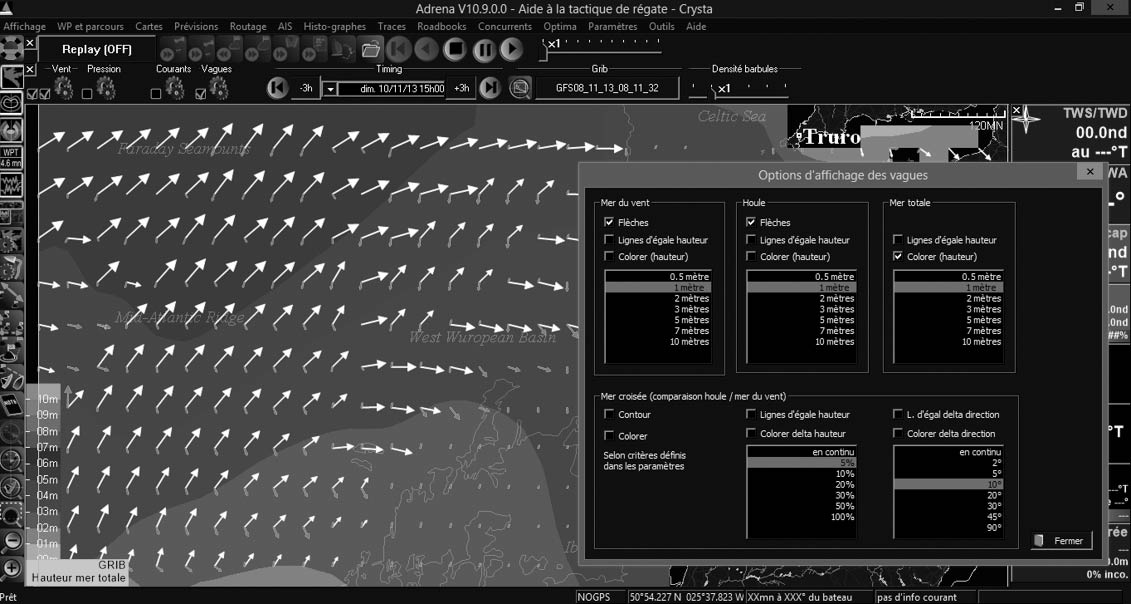
Task: Expand the Timing date dropdown
Action: (330, 89)
